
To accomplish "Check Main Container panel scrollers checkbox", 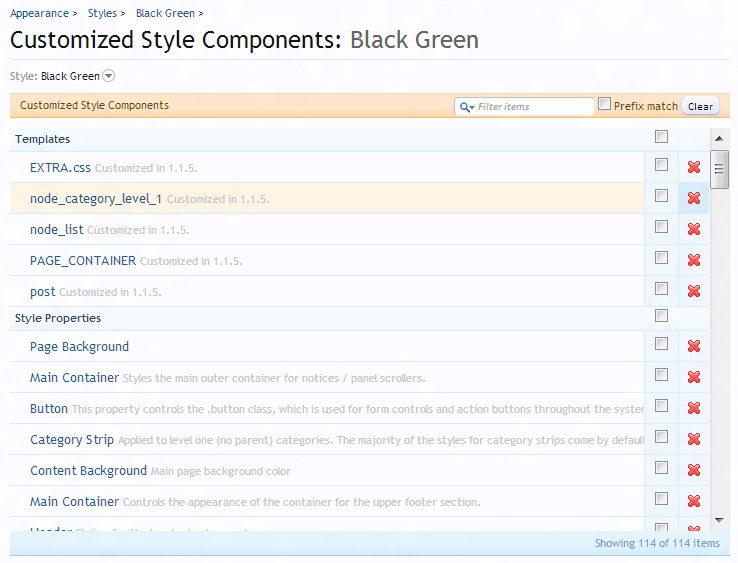I will pyautogui.click(x=661, y=374).
